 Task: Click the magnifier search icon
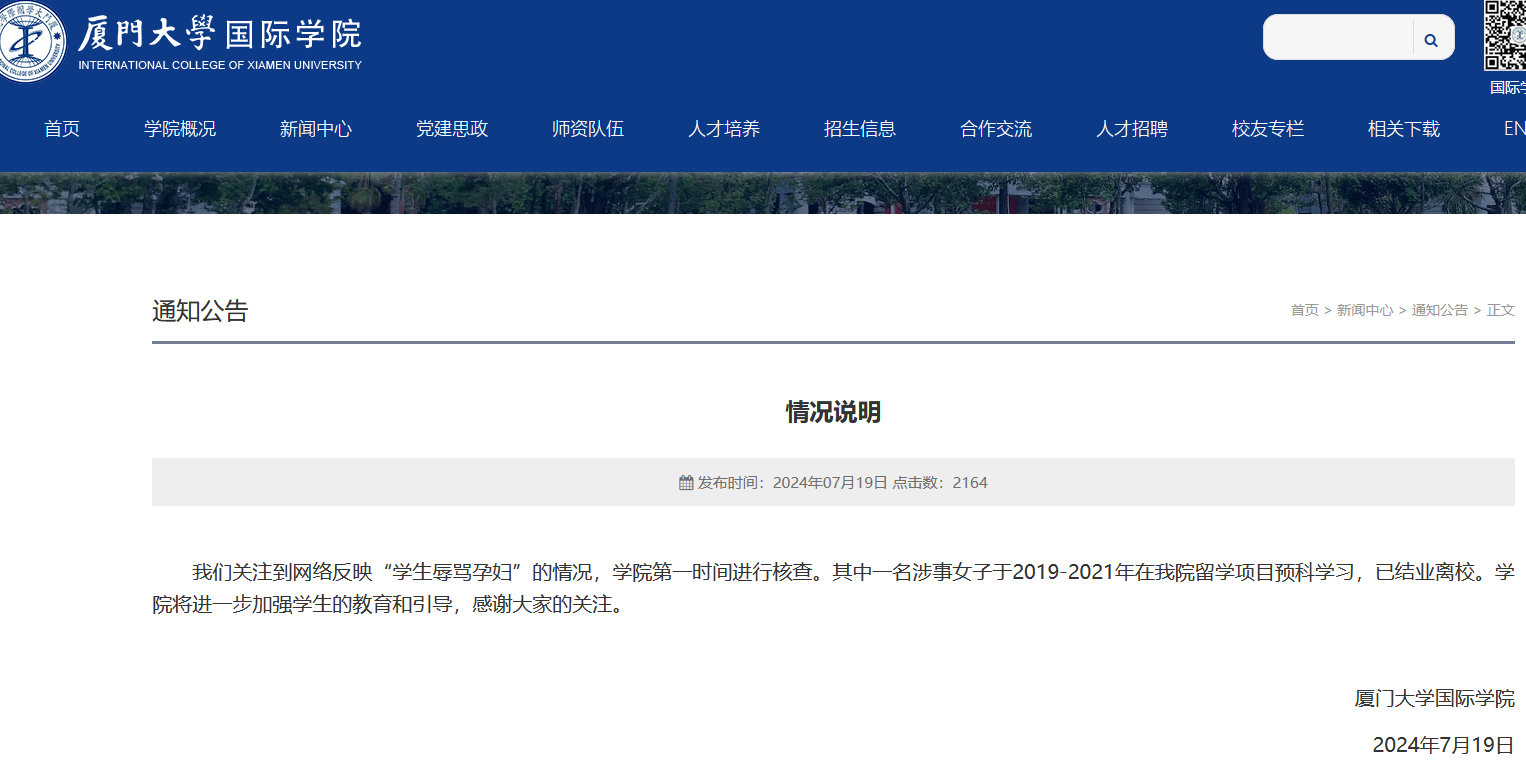(1431, 40)
